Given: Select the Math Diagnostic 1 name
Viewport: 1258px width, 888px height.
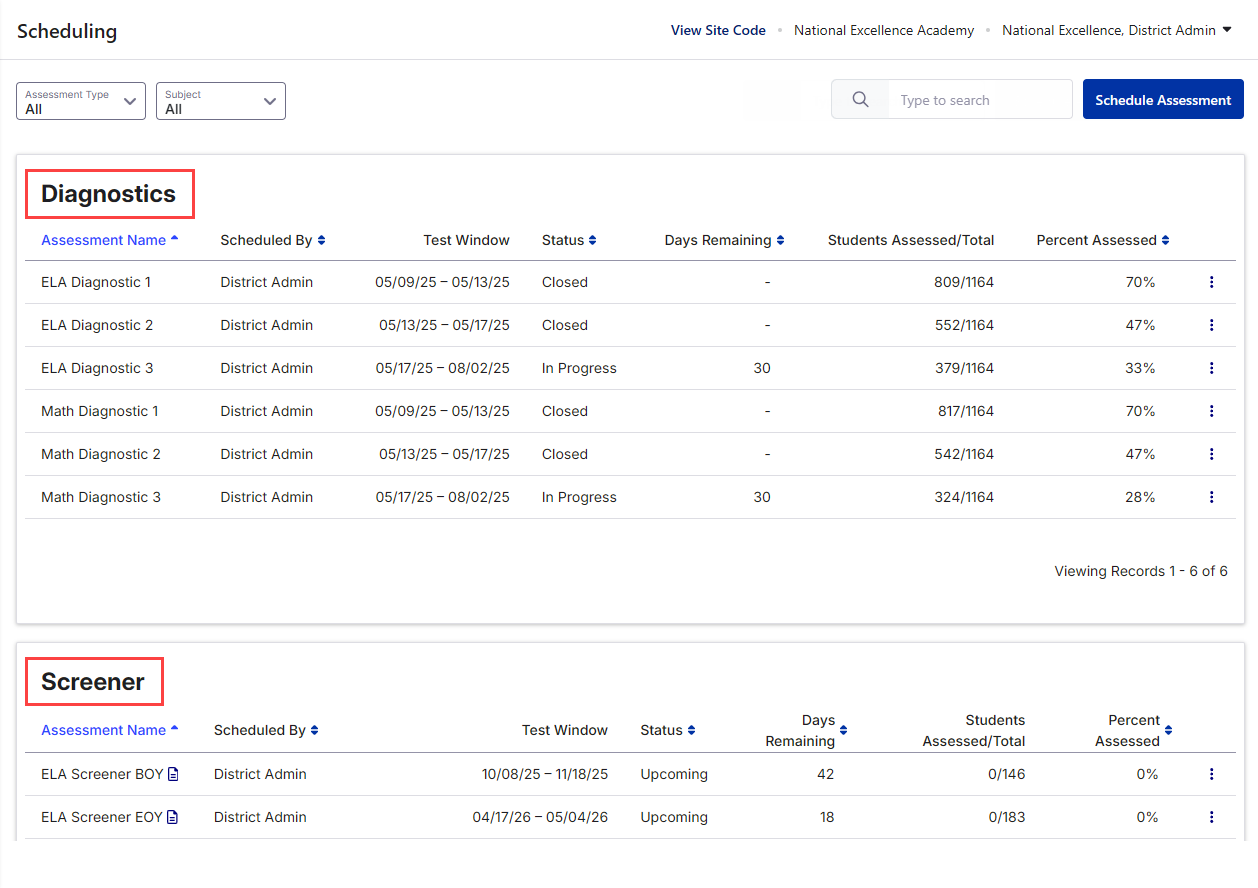Looking at the screenshot, I should (x=100, y=411).
